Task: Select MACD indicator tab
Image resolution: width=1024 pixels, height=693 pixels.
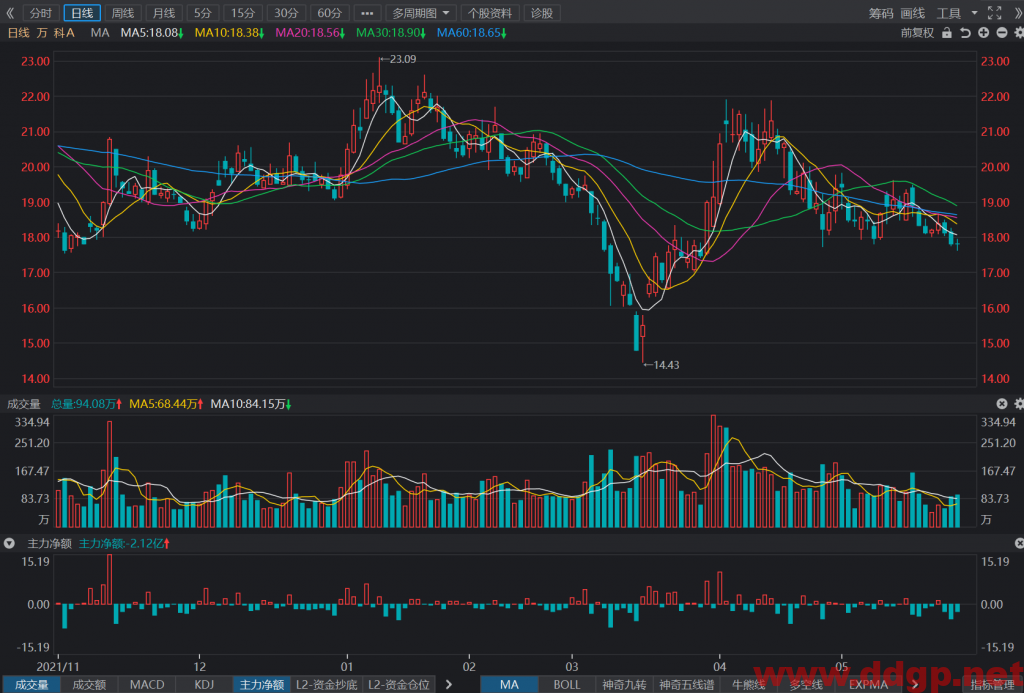Action: click(x=147, y=685)
